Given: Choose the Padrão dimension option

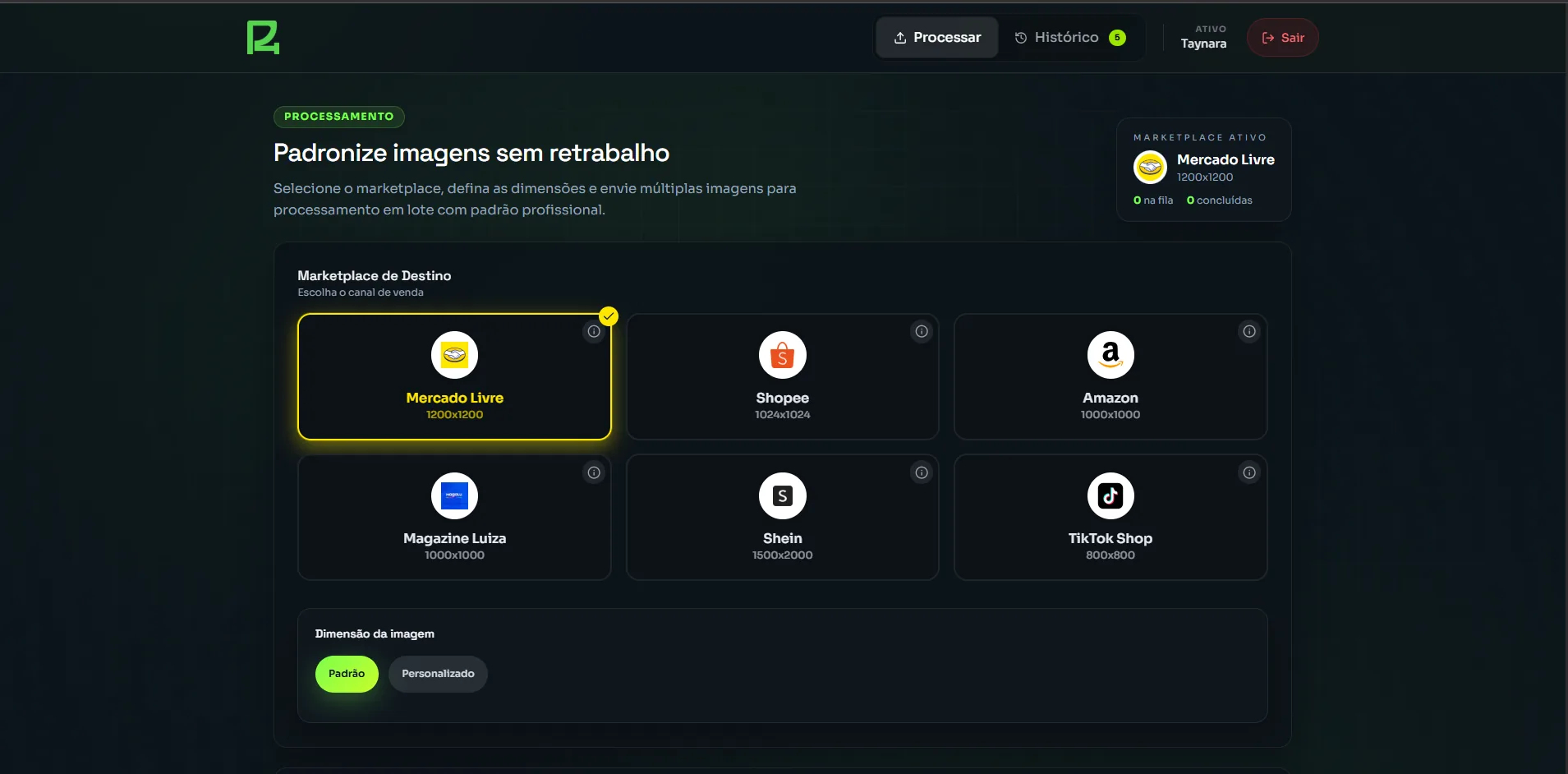Looking at the screenshot, I should (347, 674).
